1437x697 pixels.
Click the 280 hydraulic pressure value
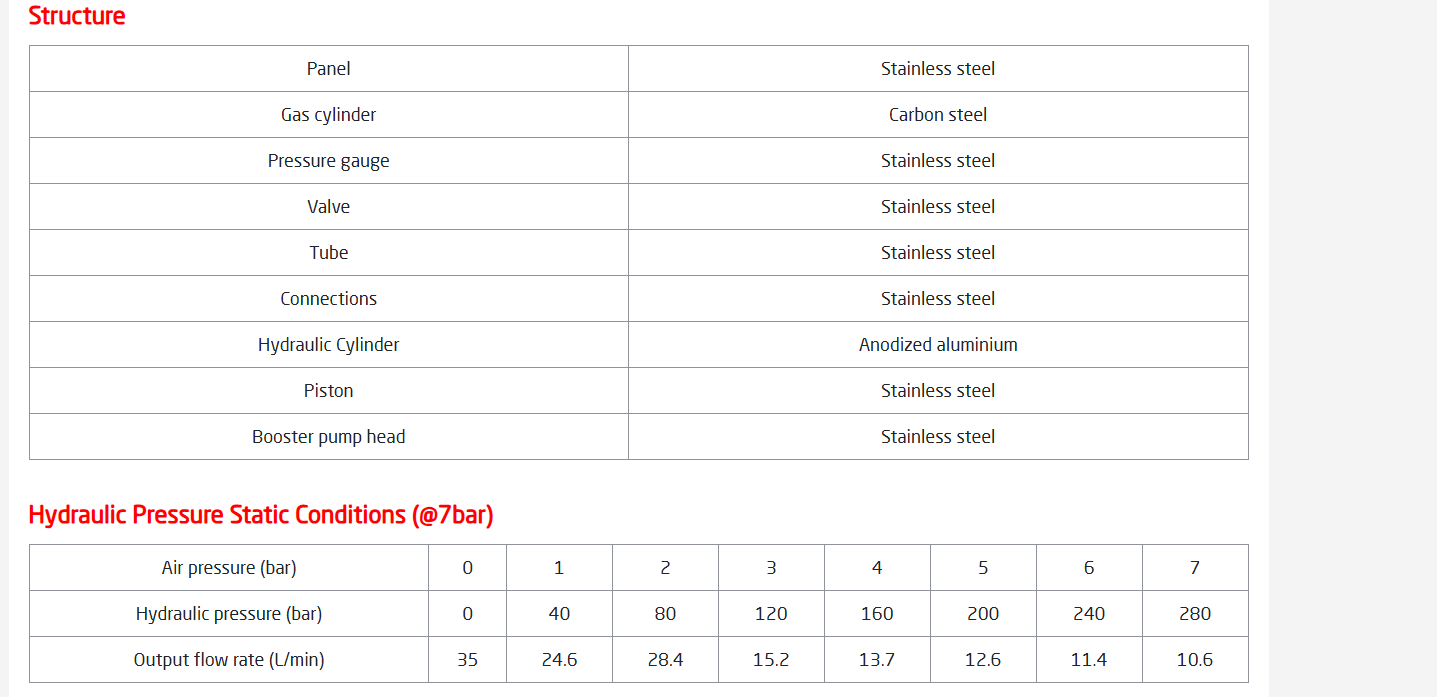[1195, 614]
